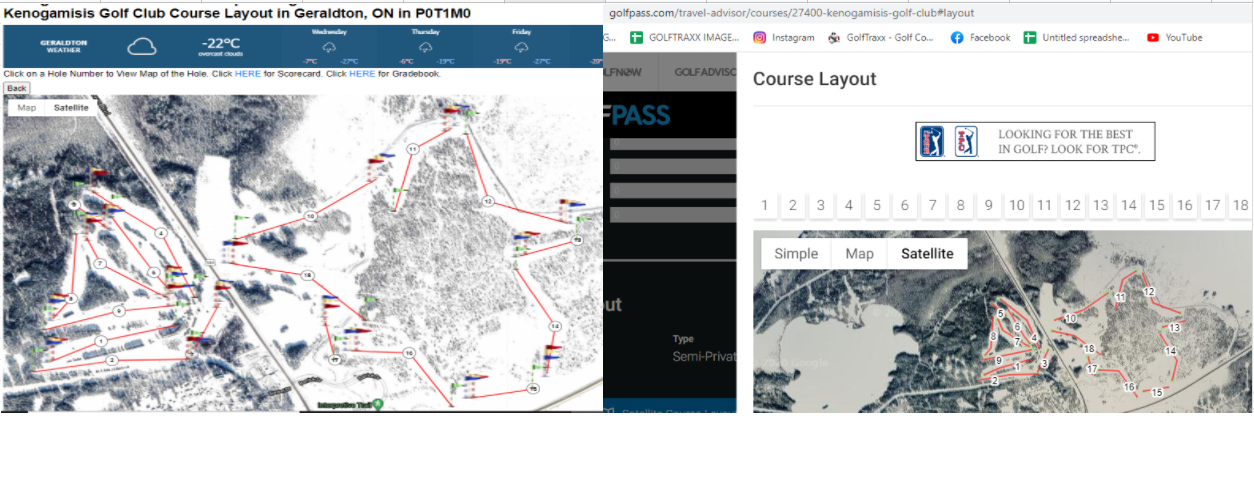The width and height of the screenshot is (1254, 481).
Task: Select hole 13 button in Course Layout
Action: click(1101, 206)
